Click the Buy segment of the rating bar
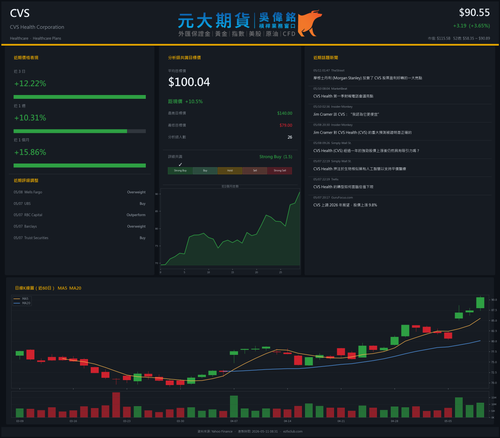Viewport: 500px width, 438px height. pyautogui.click(x=205, y=171)
